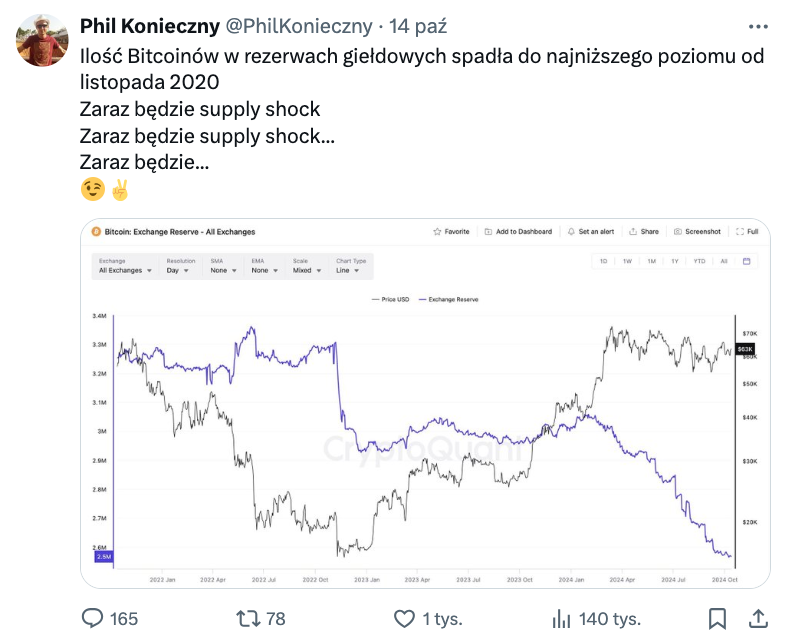Open the reply icon with 165 comments
The image size is (786, 638).
(x=94, y=618)
